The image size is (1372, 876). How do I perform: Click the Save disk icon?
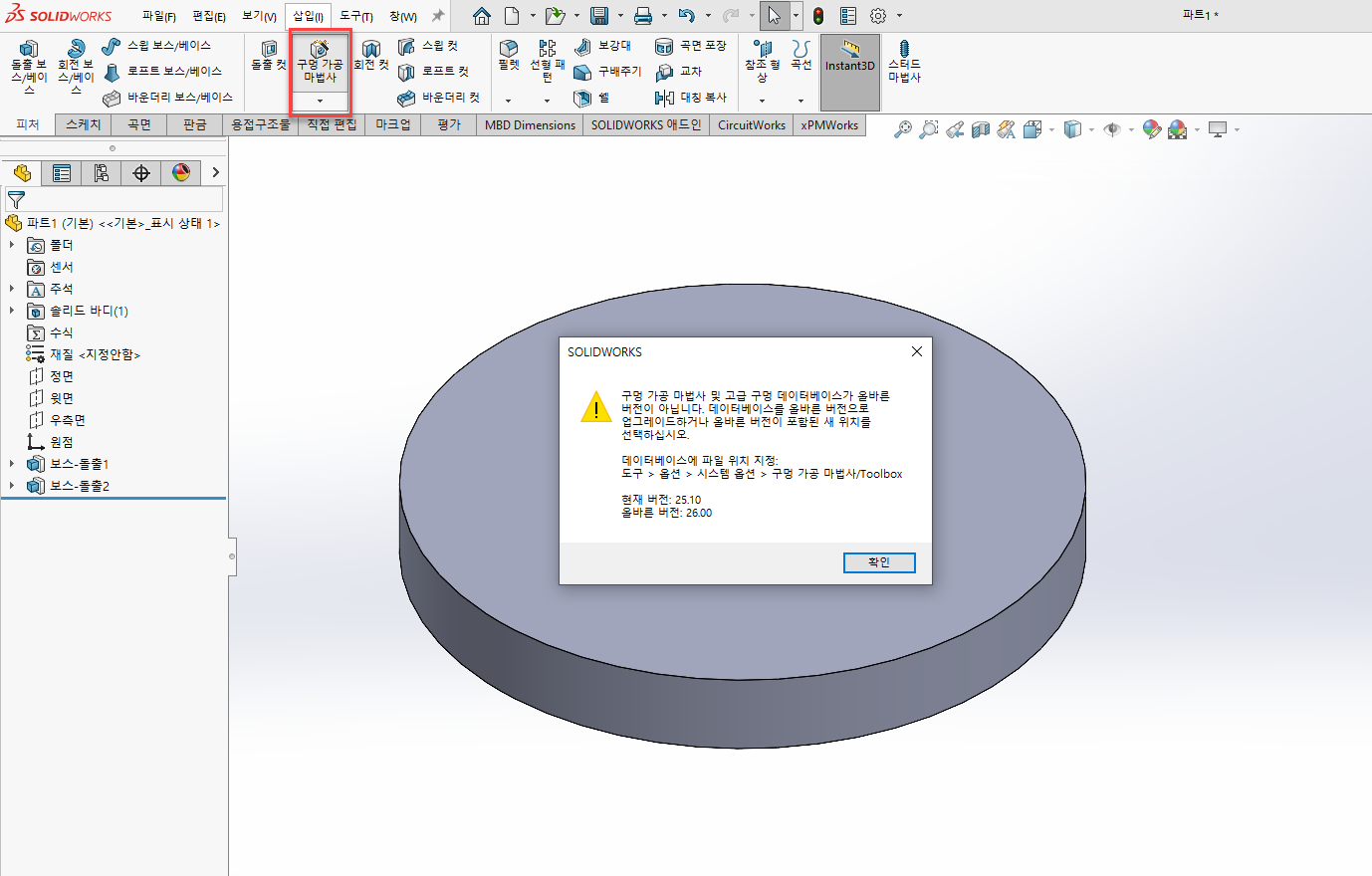pos(599,16)
